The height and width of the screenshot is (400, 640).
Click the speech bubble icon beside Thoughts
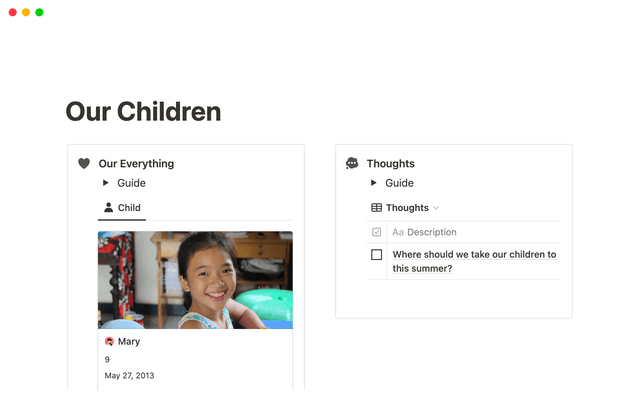coord(352,163)
